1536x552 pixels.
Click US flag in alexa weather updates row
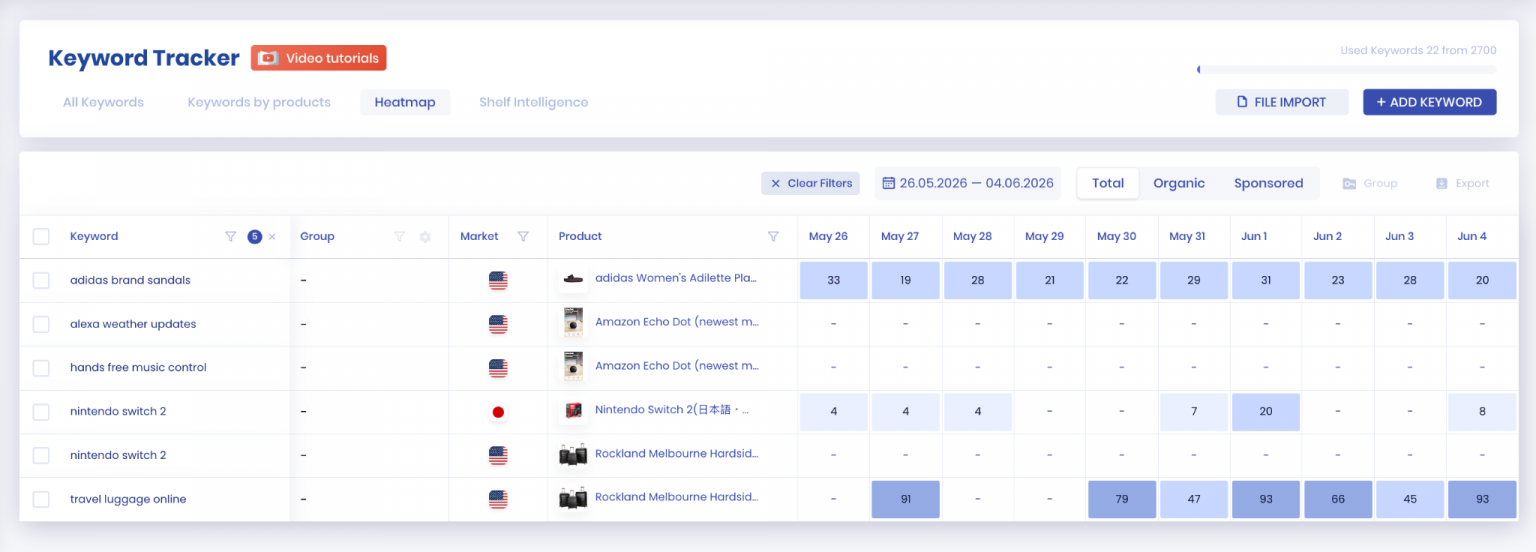coord(498,324)
